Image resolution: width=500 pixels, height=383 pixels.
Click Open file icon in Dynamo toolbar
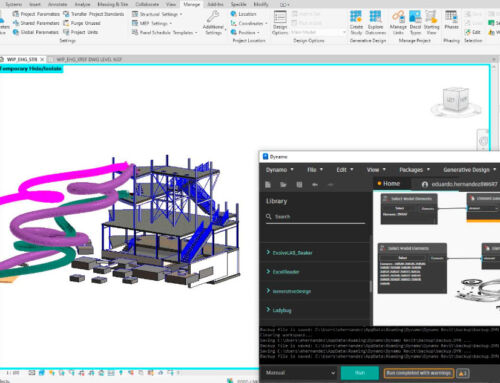click(283, 184)
